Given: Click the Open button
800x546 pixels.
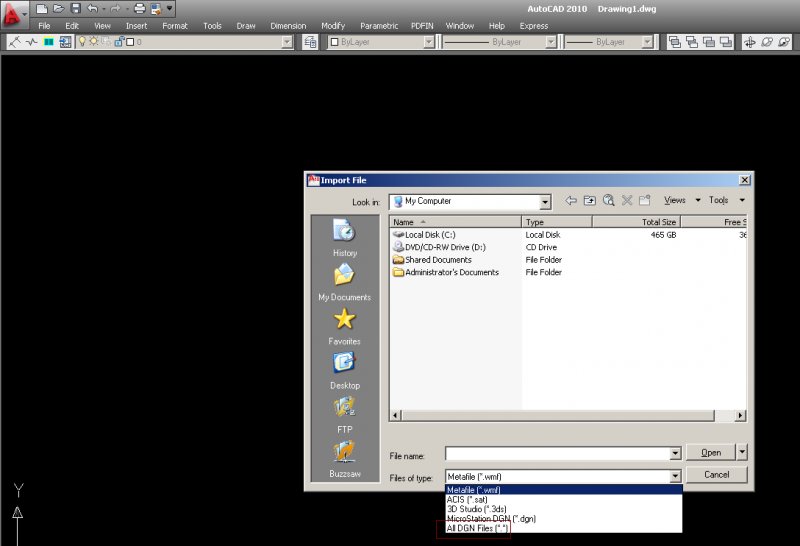Looking at the screenshot, I should pos(711,453).
